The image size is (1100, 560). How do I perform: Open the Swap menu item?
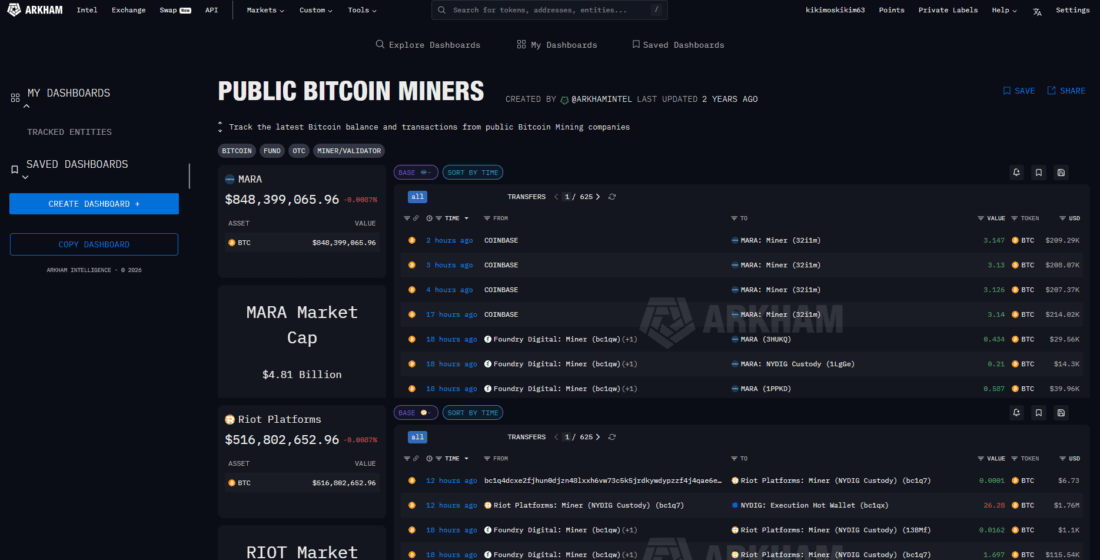tap(175, 11)
